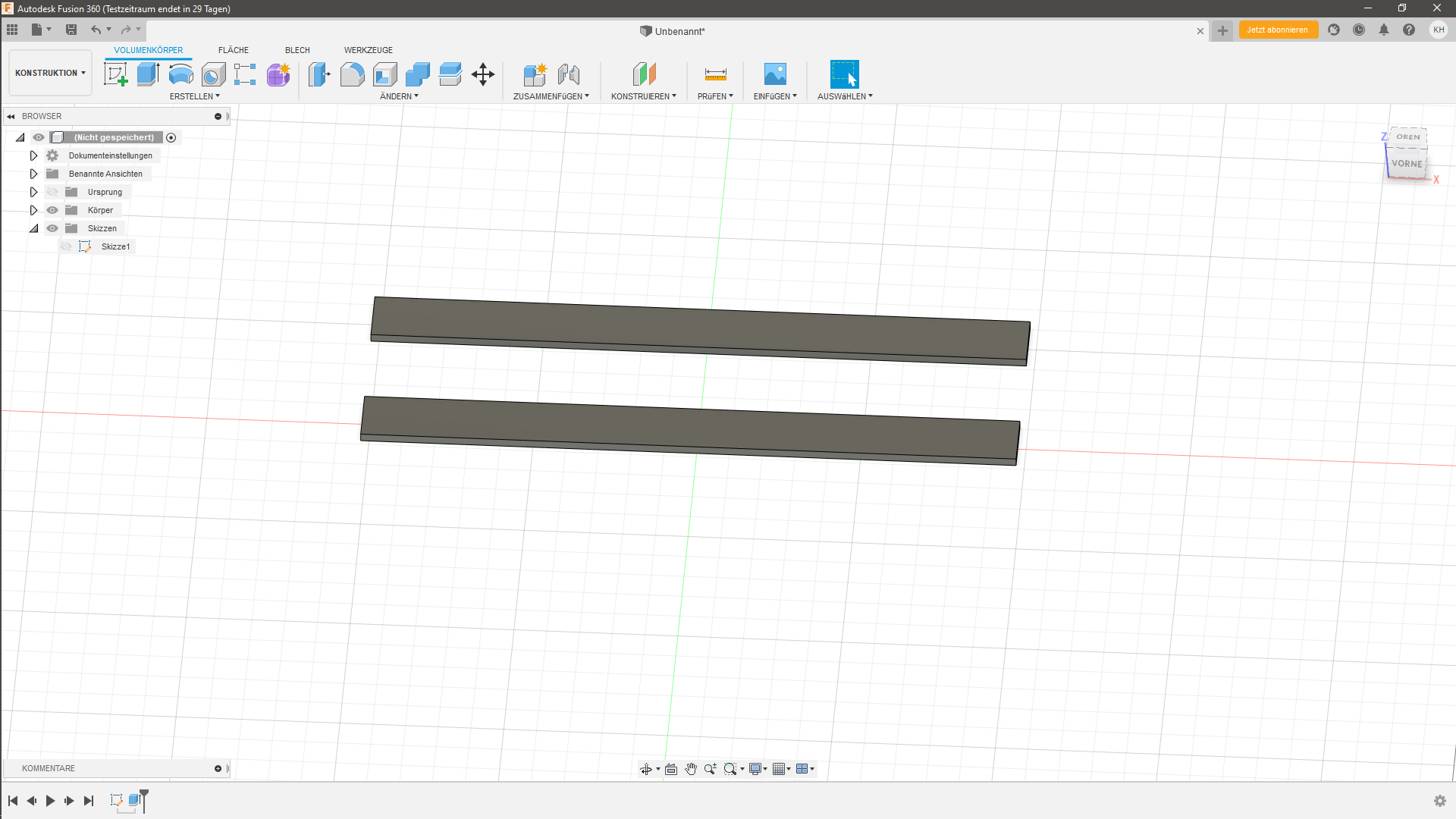Image resolution: width=1456 pixels, height=819 pixels.
Task: Select the Drehen (Revolve) tool
Action: click(180, 74)
